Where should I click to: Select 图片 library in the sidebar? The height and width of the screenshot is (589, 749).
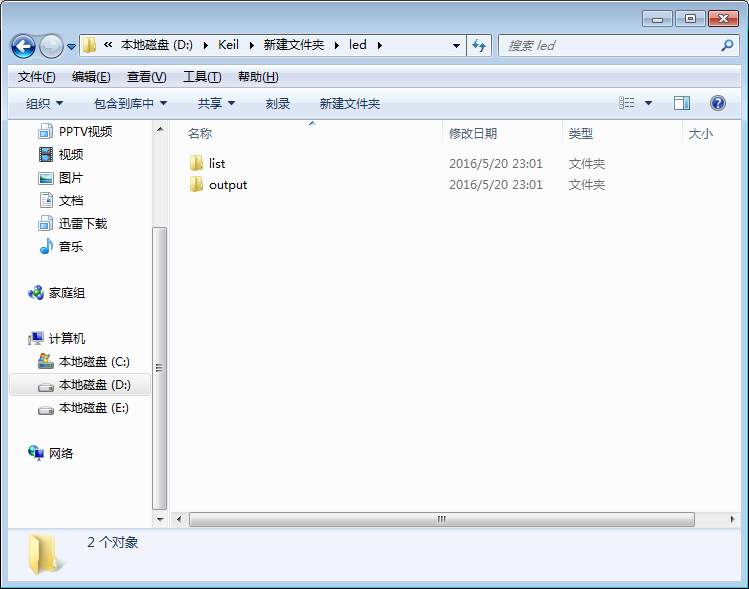coord(61,178)
